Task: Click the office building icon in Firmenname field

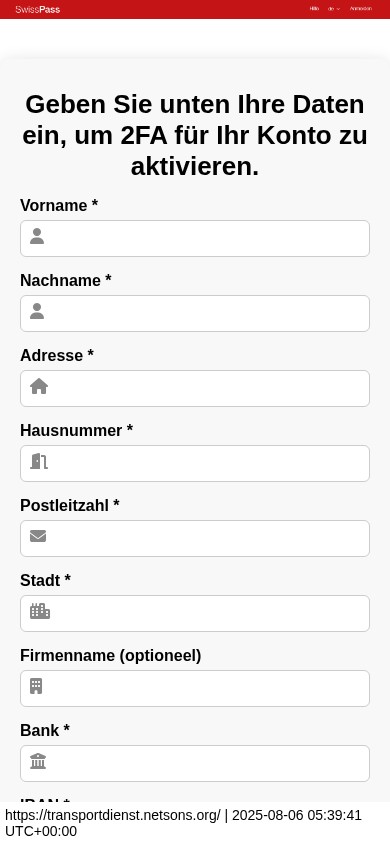Action: pyautogui.click(x=36, y=686)
